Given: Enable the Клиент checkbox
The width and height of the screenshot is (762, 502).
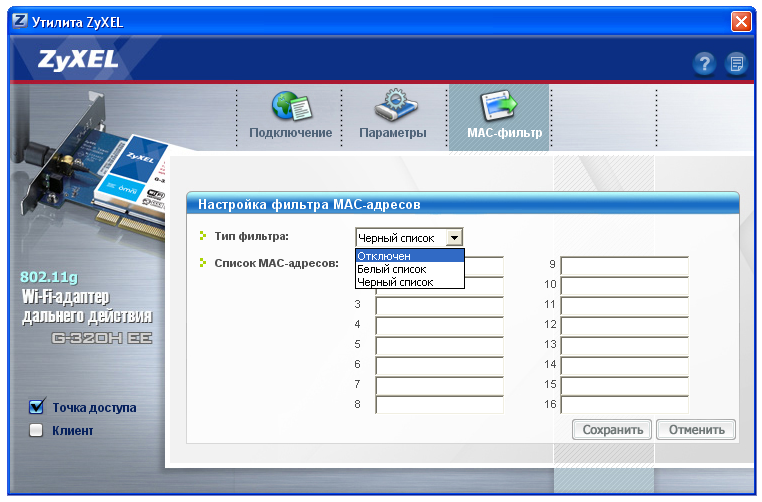Looking at the screenshot, I should [x=36, y=430].
